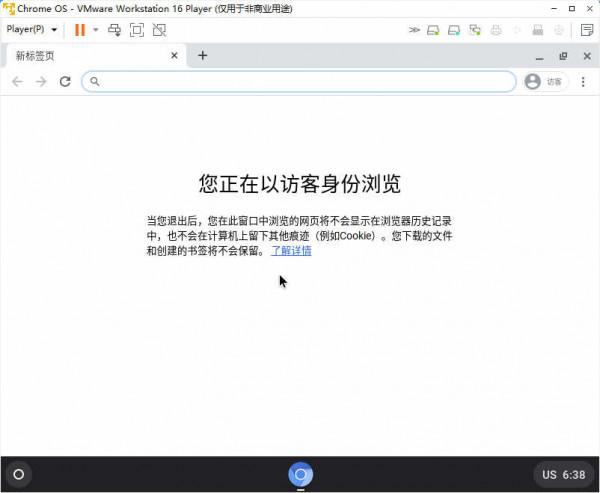Go forward in Chrome browser

[41, 82]
